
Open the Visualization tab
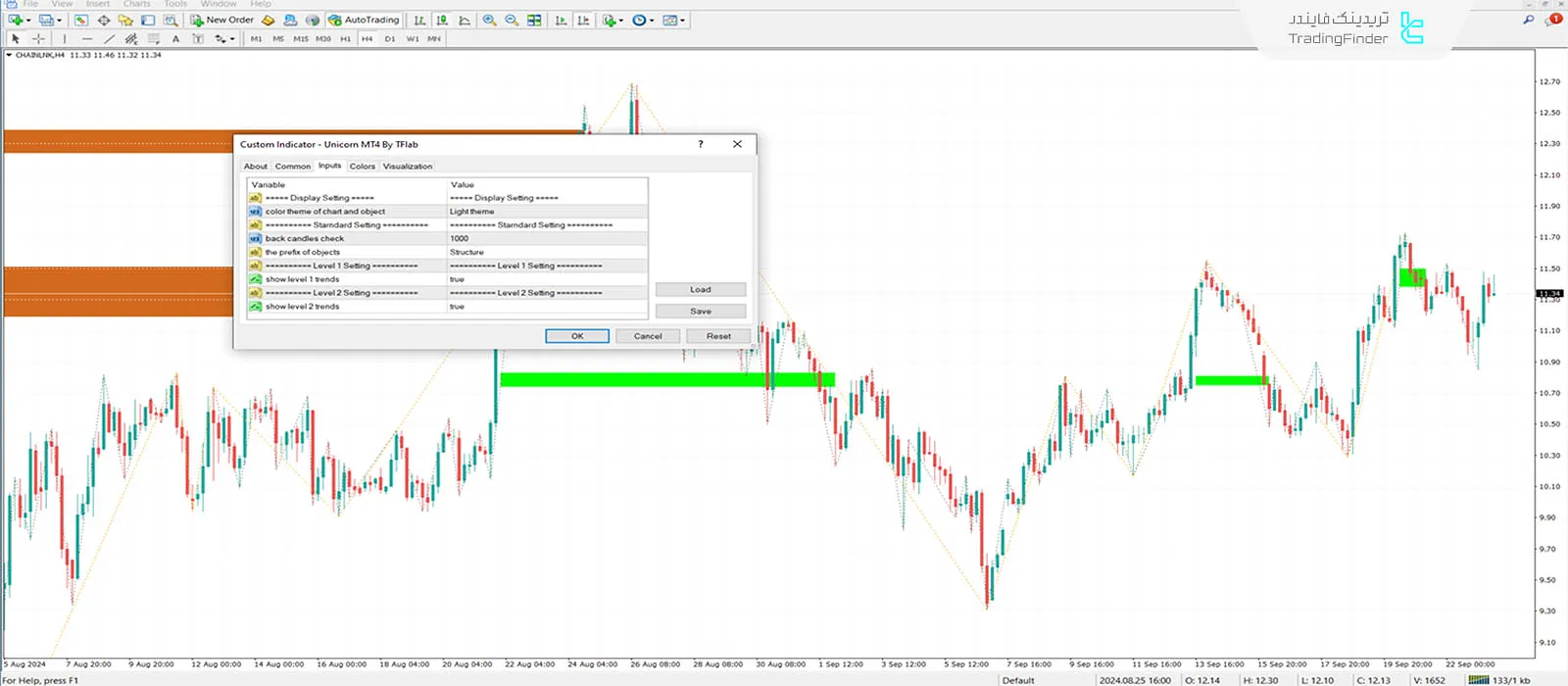click(x=407, y=167)
